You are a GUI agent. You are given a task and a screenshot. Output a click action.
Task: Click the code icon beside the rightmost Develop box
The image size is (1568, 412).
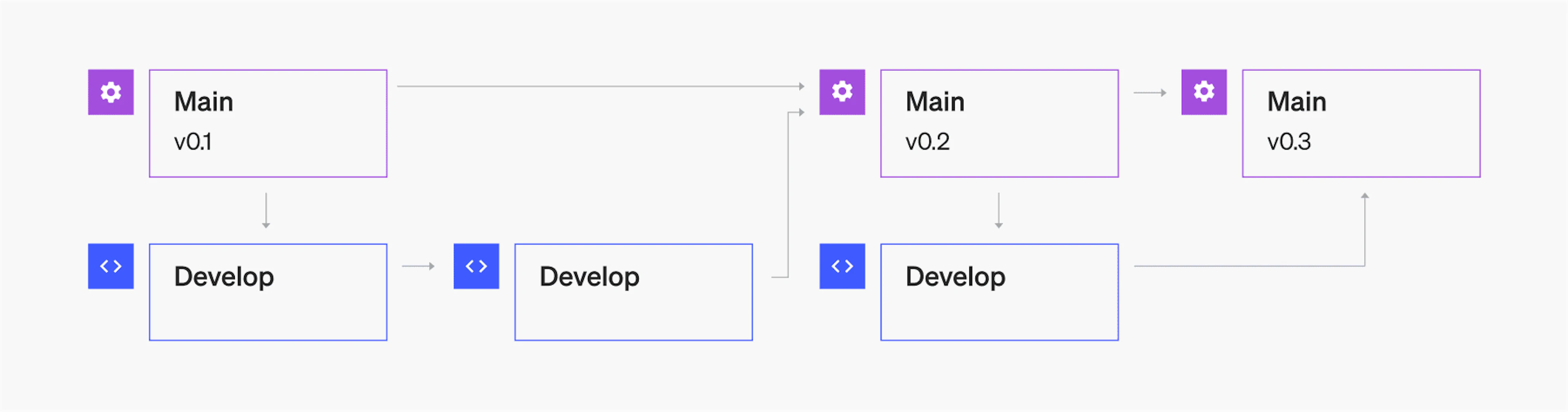[x=842, y=266]
